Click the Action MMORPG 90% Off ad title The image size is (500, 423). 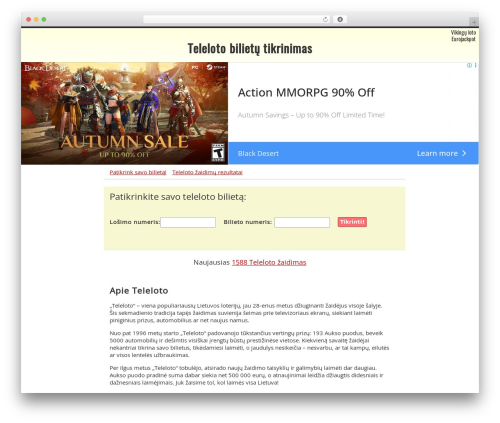coord(306,92)
